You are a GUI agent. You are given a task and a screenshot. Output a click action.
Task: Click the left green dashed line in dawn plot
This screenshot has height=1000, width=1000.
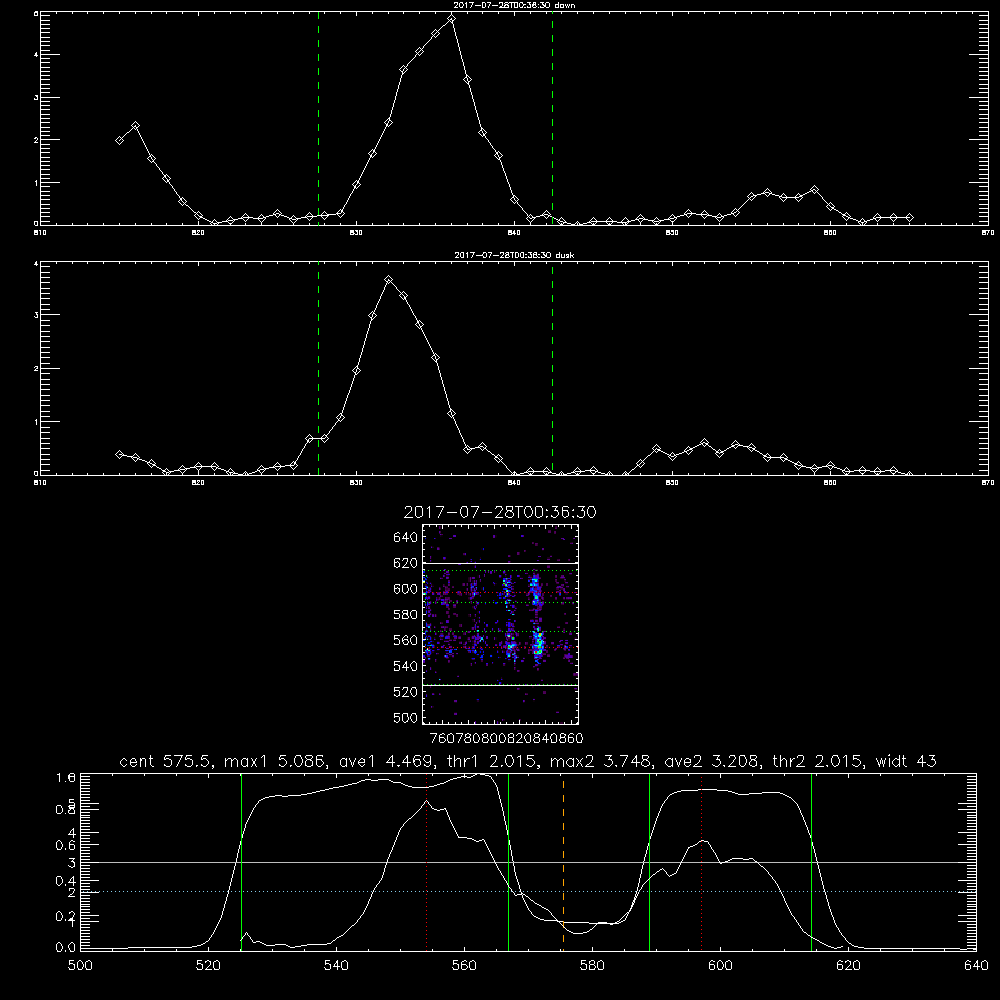click(318, 118)
